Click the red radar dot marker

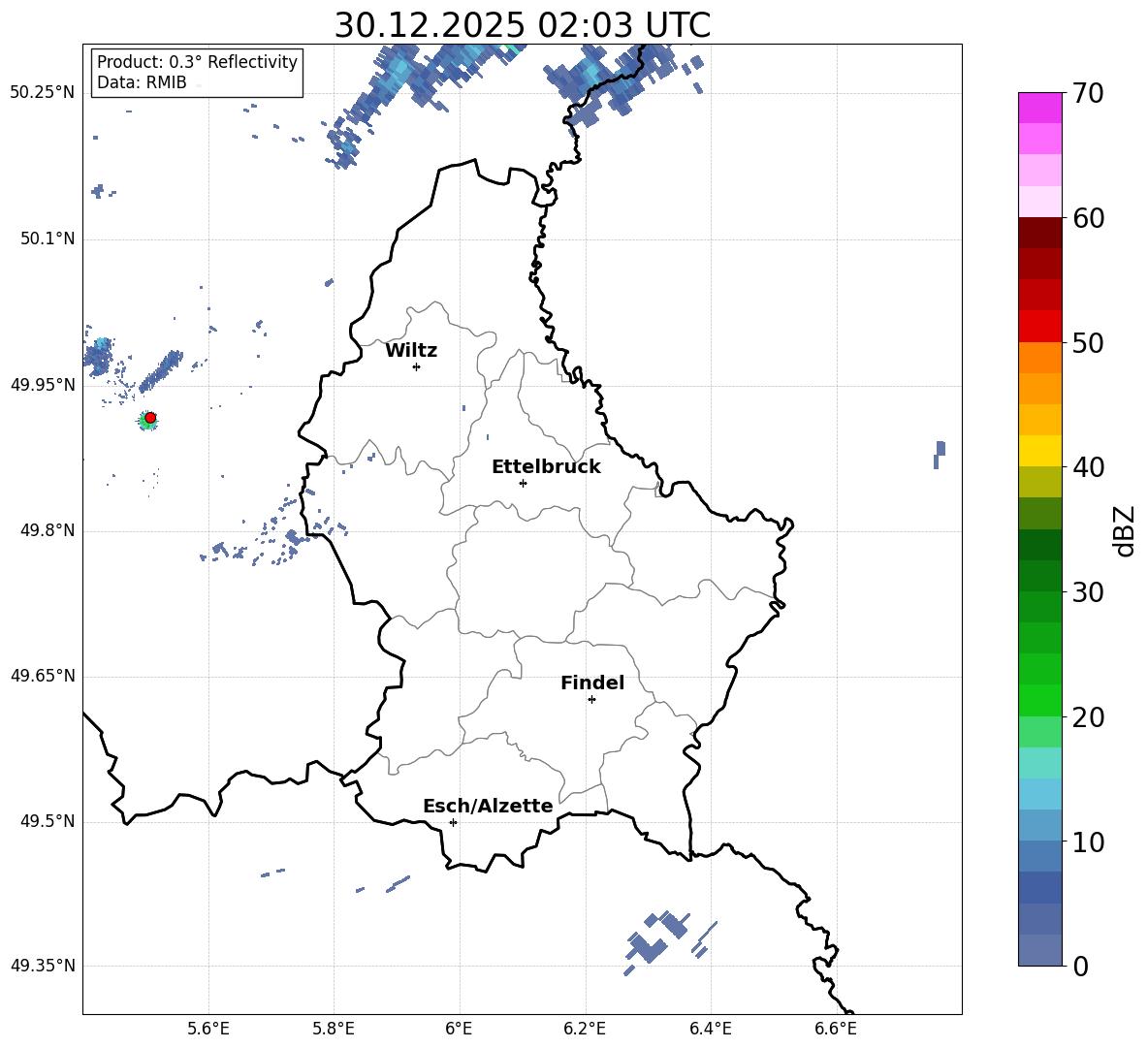150,418
